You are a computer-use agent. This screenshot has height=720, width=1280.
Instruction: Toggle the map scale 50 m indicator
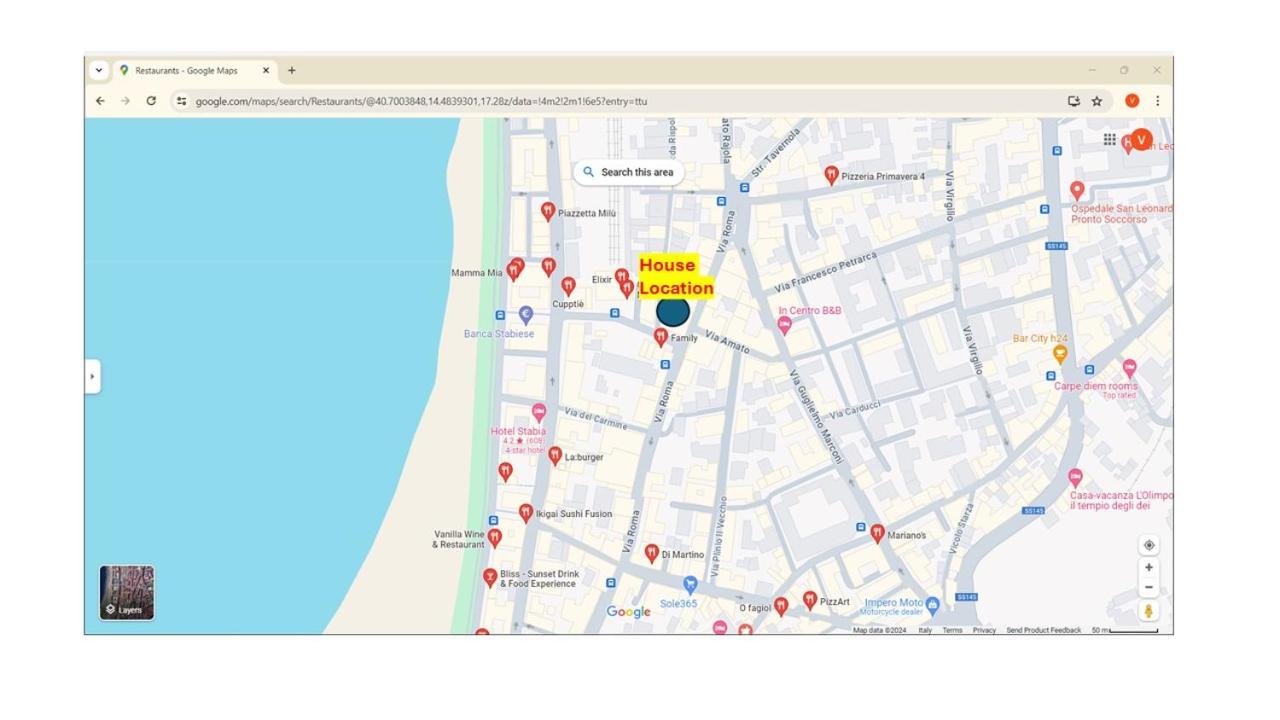(x=1125, y=630)
